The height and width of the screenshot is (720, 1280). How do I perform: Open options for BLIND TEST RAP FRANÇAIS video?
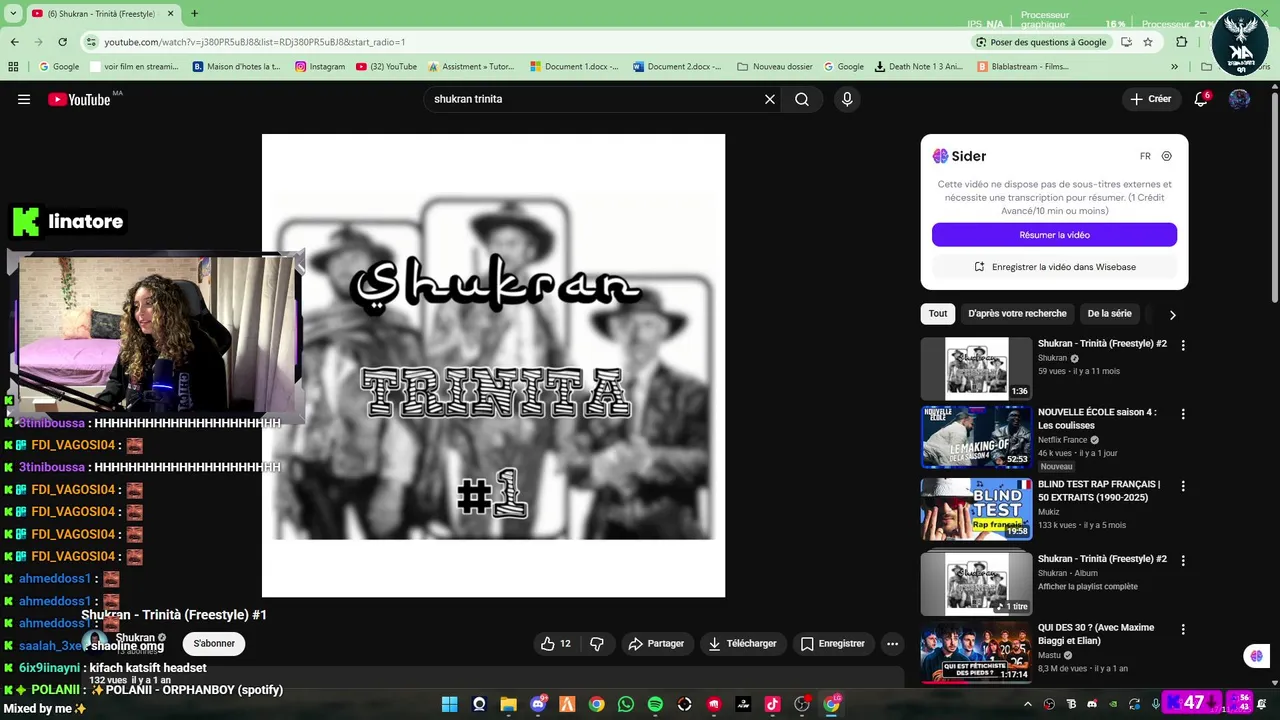[1183, 486]
